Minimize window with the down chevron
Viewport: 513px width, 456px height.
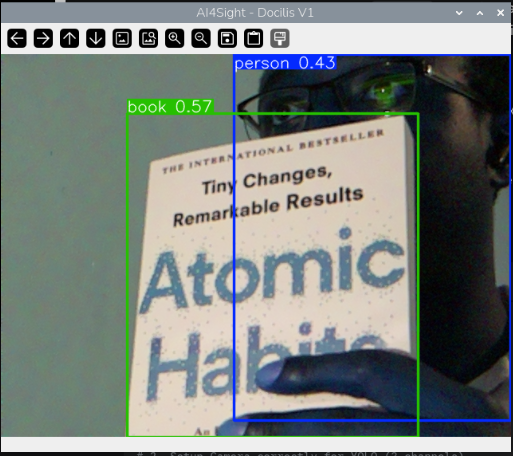coord(459,13)
